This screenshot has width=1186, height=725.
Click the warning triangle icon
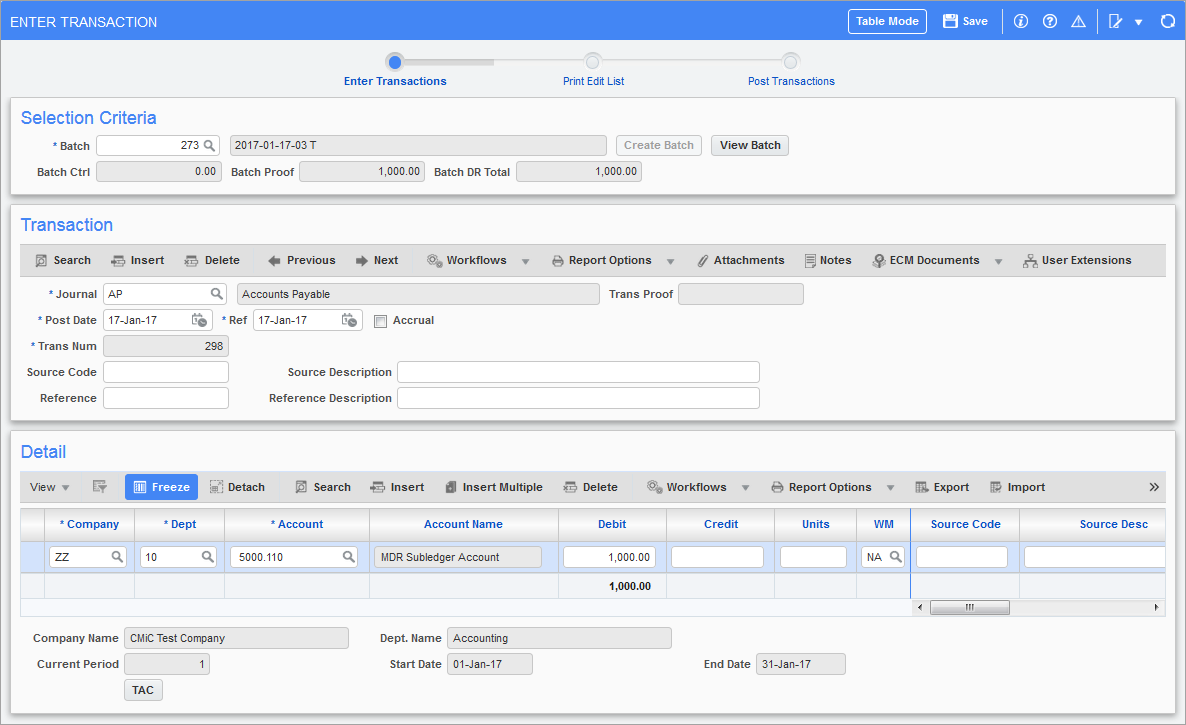[1078, 21]
